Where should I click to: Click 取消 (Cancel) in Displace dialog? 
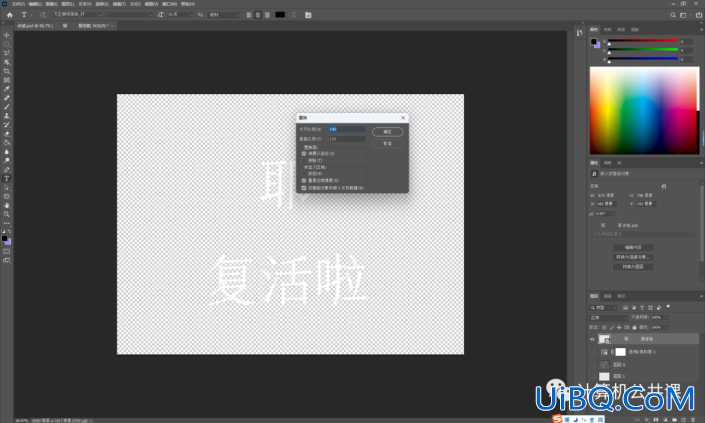point(388,143)
